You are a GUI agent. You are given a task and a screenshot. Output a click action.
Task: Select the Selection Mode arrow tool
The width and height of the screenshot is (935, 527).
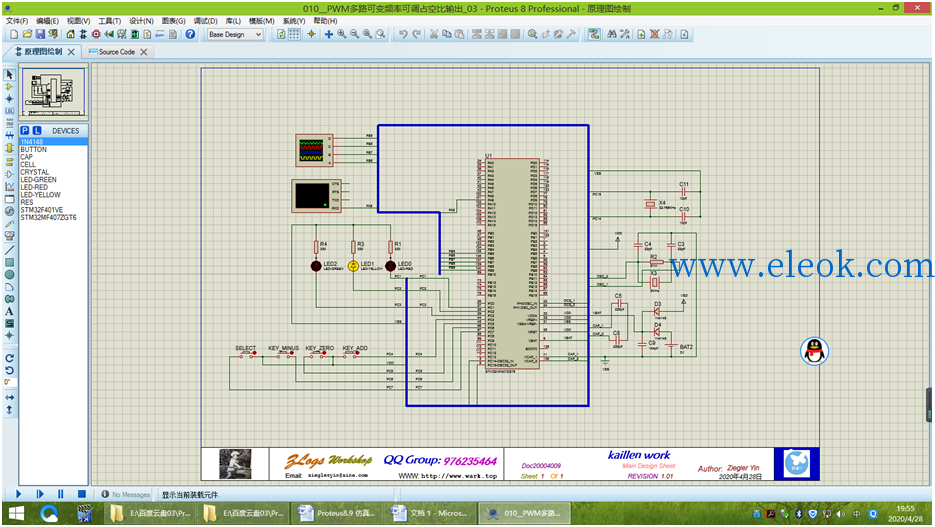10,75
